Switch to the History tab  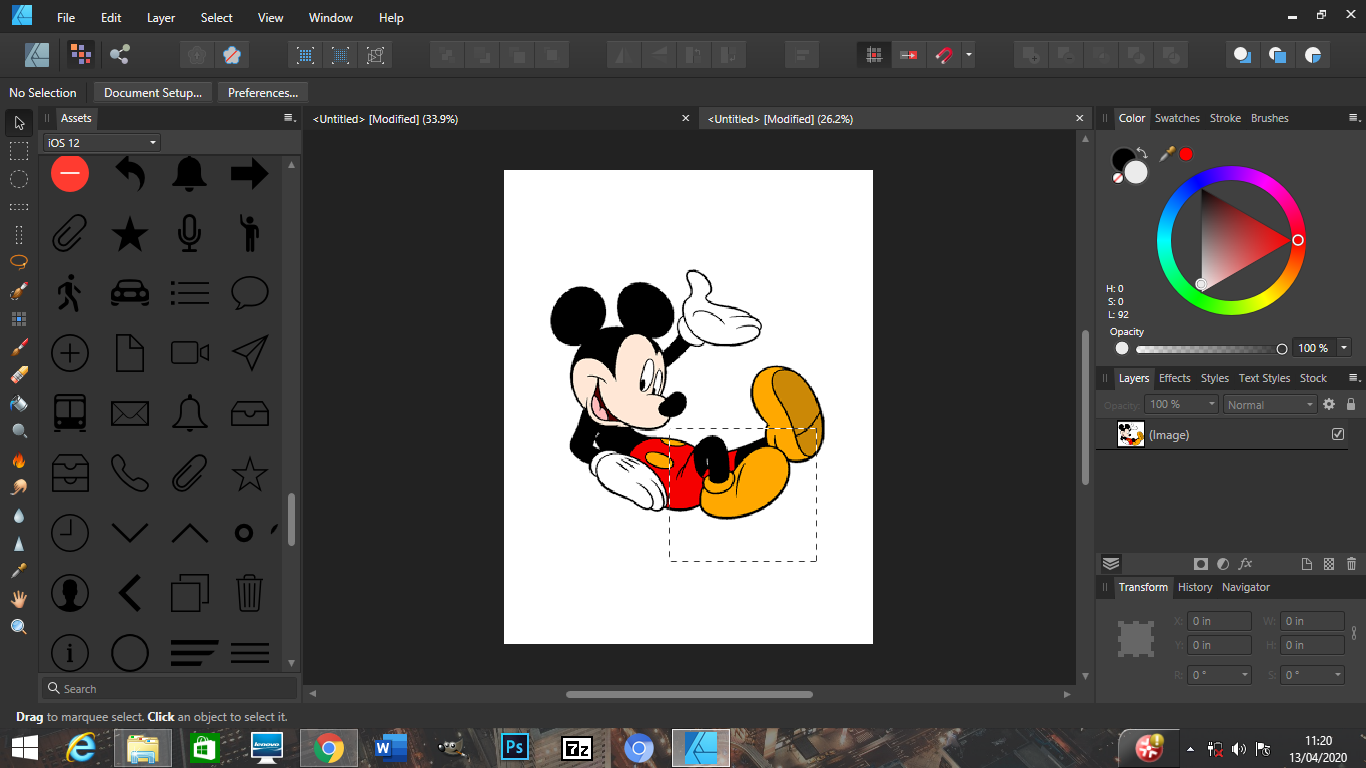point(1195,587)
